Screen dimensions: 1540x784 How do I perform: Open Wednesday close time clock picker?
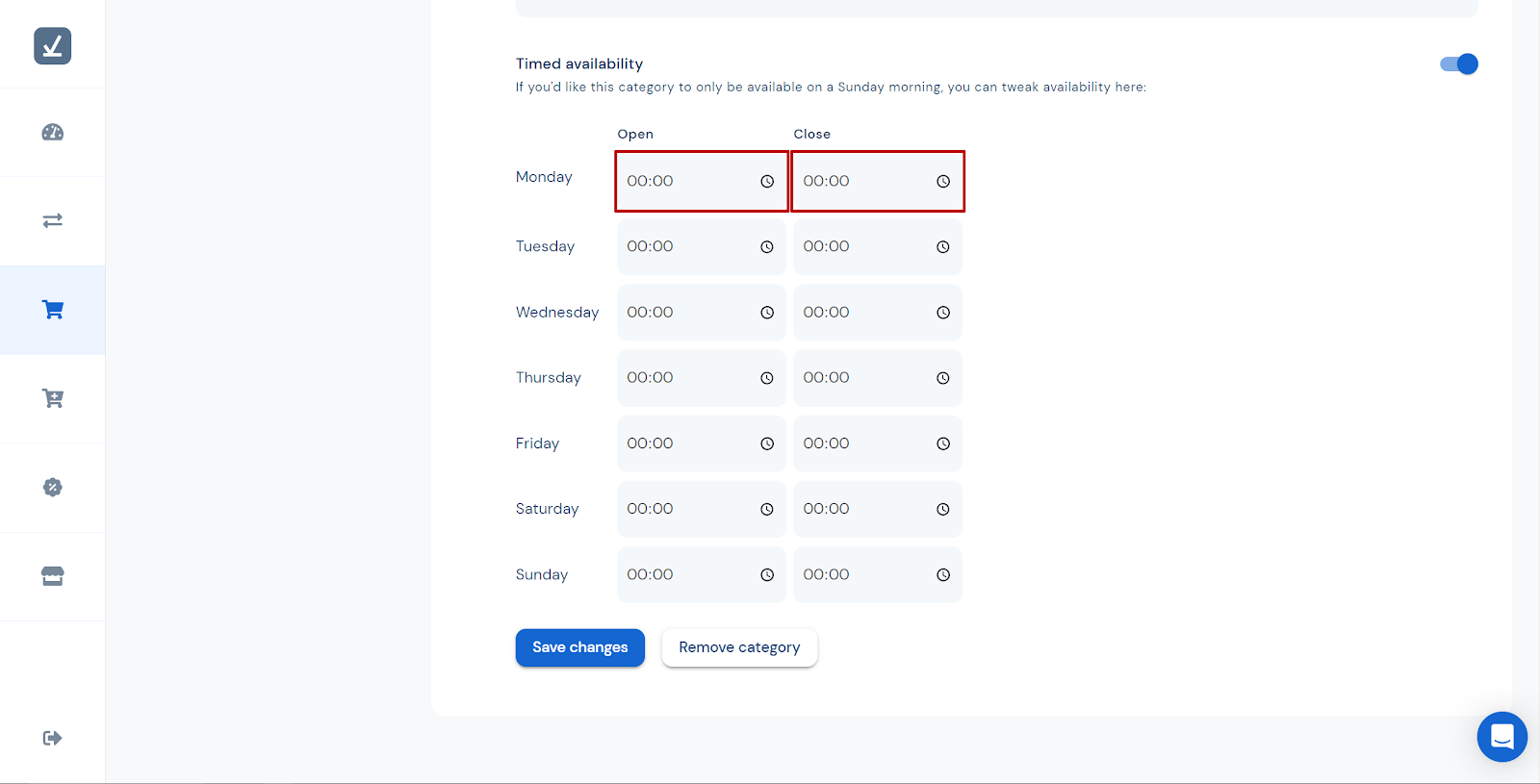[x=943, y=313]
